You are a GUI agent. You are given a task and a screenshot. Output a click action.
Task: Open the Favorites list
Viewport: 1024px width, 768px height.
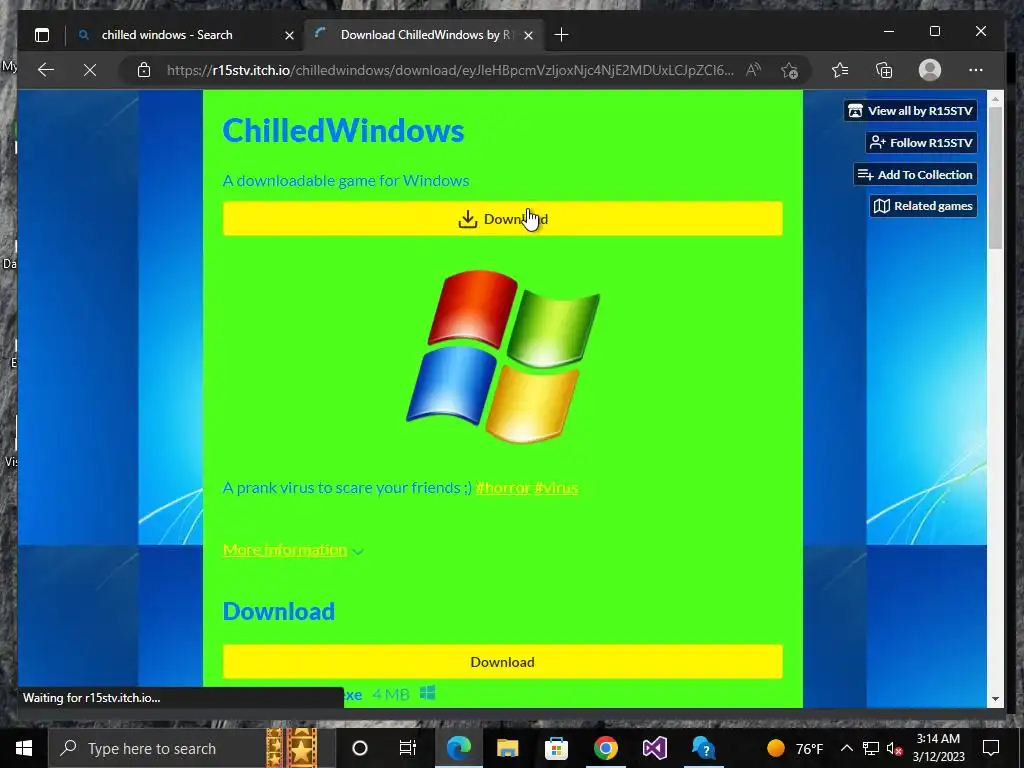(840, 70)
